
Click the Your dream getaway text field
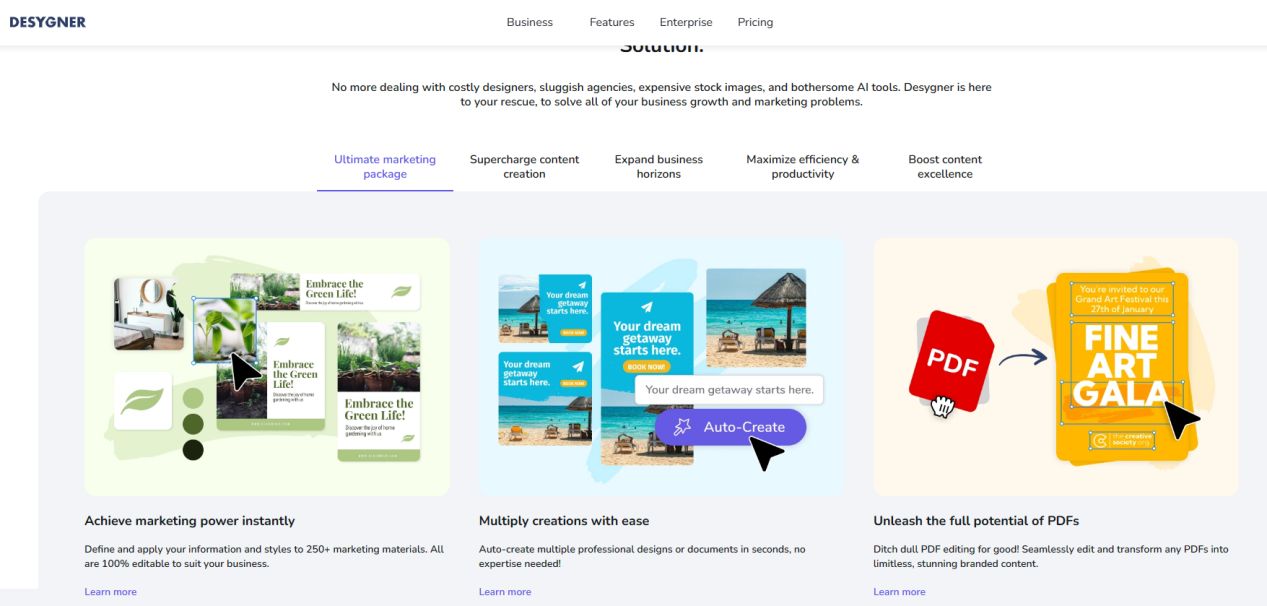tap(729, 390)
